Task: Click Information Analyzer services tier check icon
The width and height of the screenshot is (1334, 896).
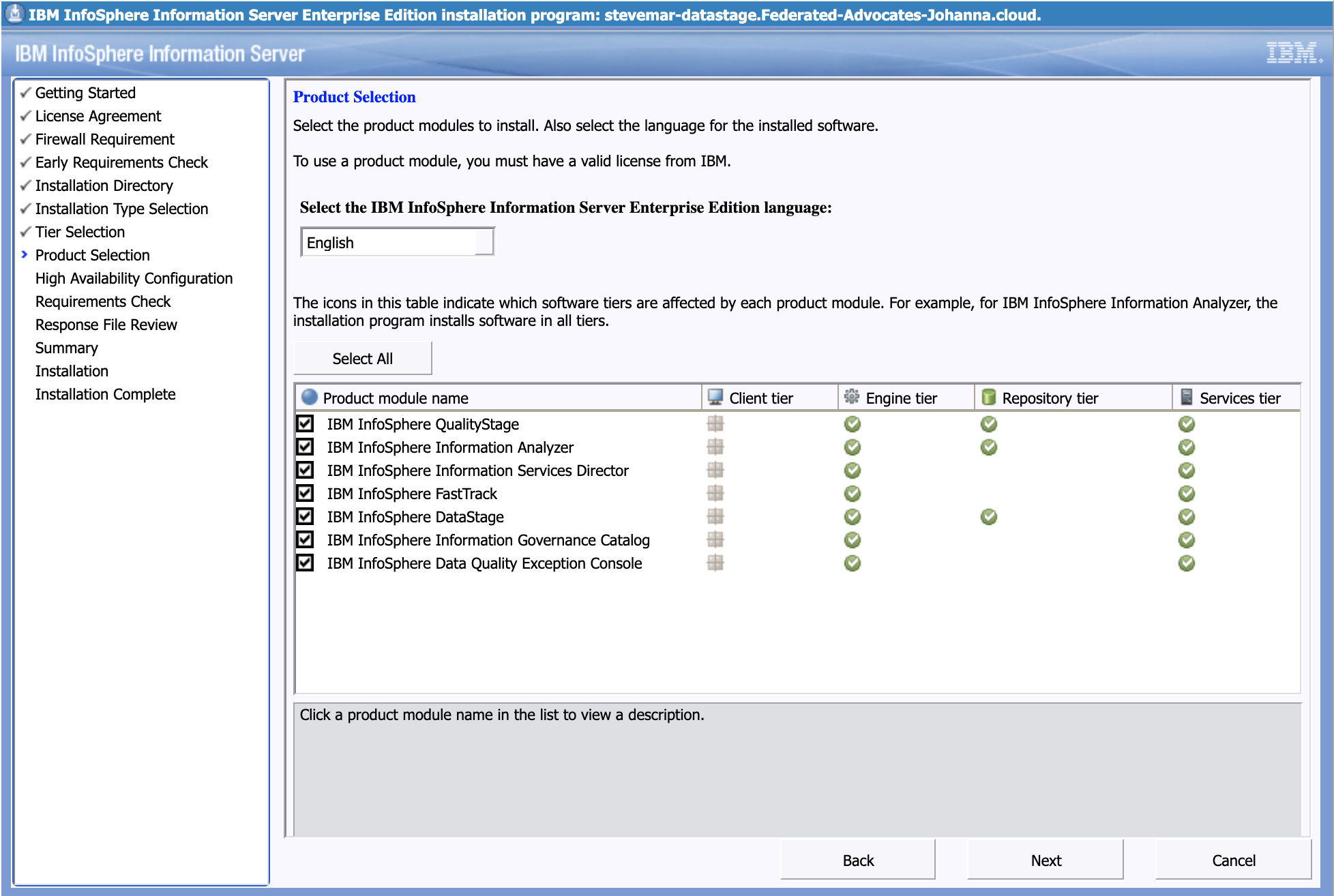Action: (1187, 447)
